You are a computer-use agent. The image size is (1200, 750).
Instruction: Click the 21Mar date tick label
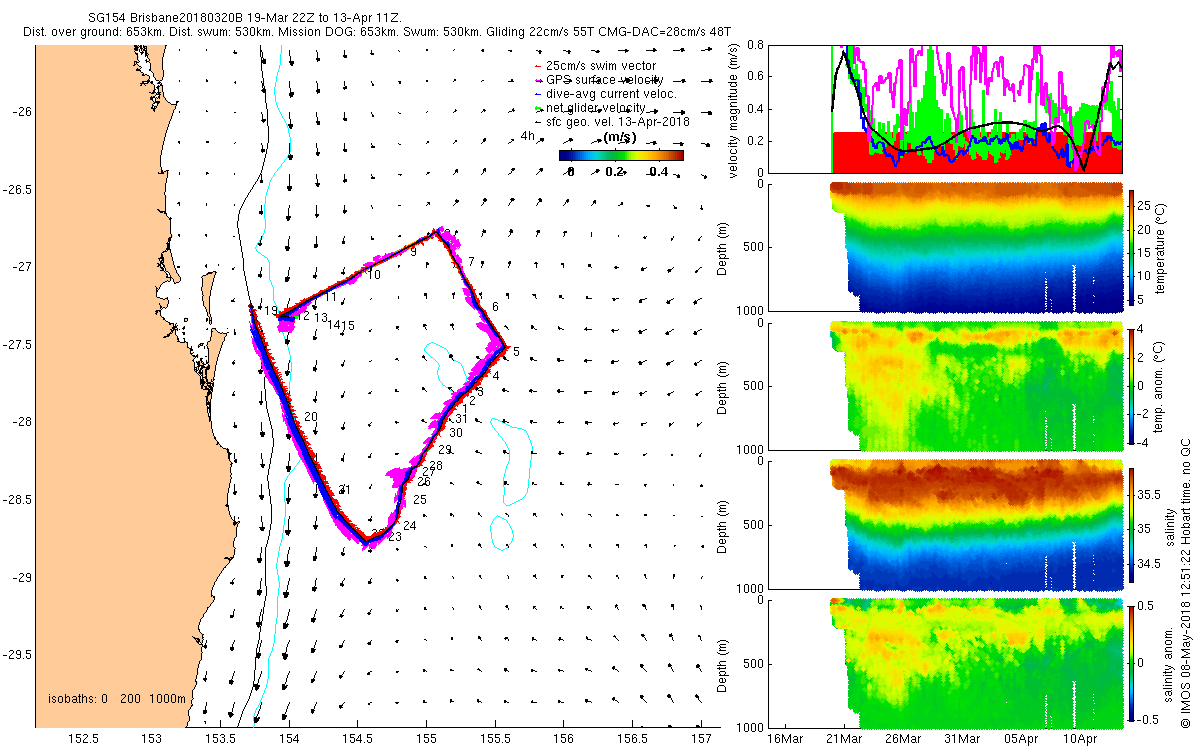(x=844, y=740)
